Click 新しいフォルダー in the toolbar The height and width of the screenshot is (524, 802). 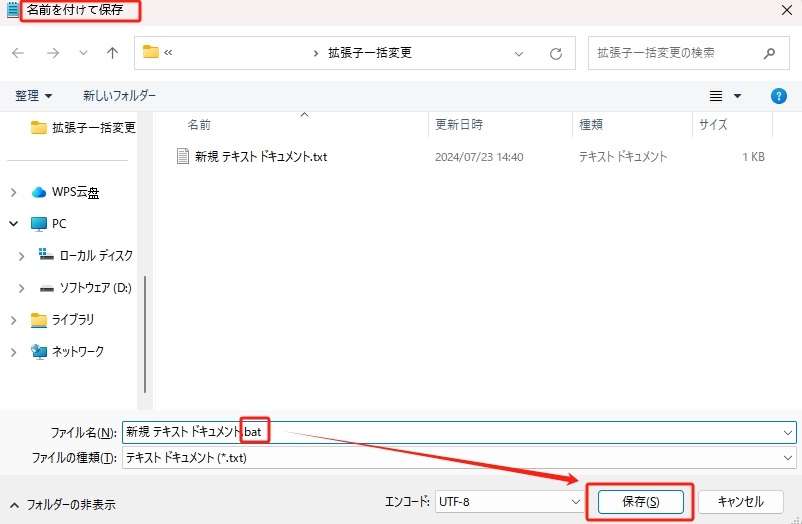[x=119, y=96]
